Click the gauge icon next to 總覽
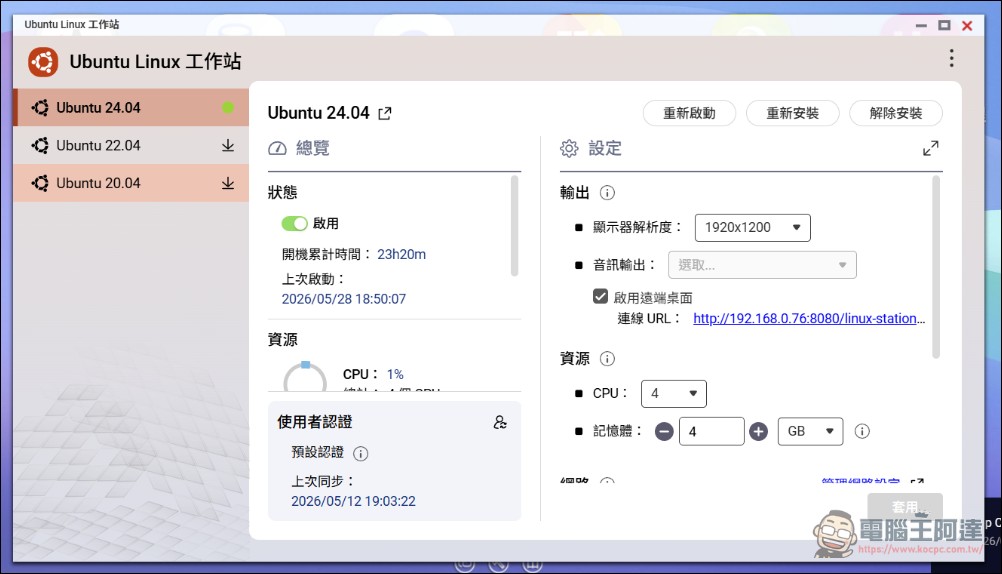Image resolution: width=1002 pixels, height=574 pixels. [x=277, y=148]
